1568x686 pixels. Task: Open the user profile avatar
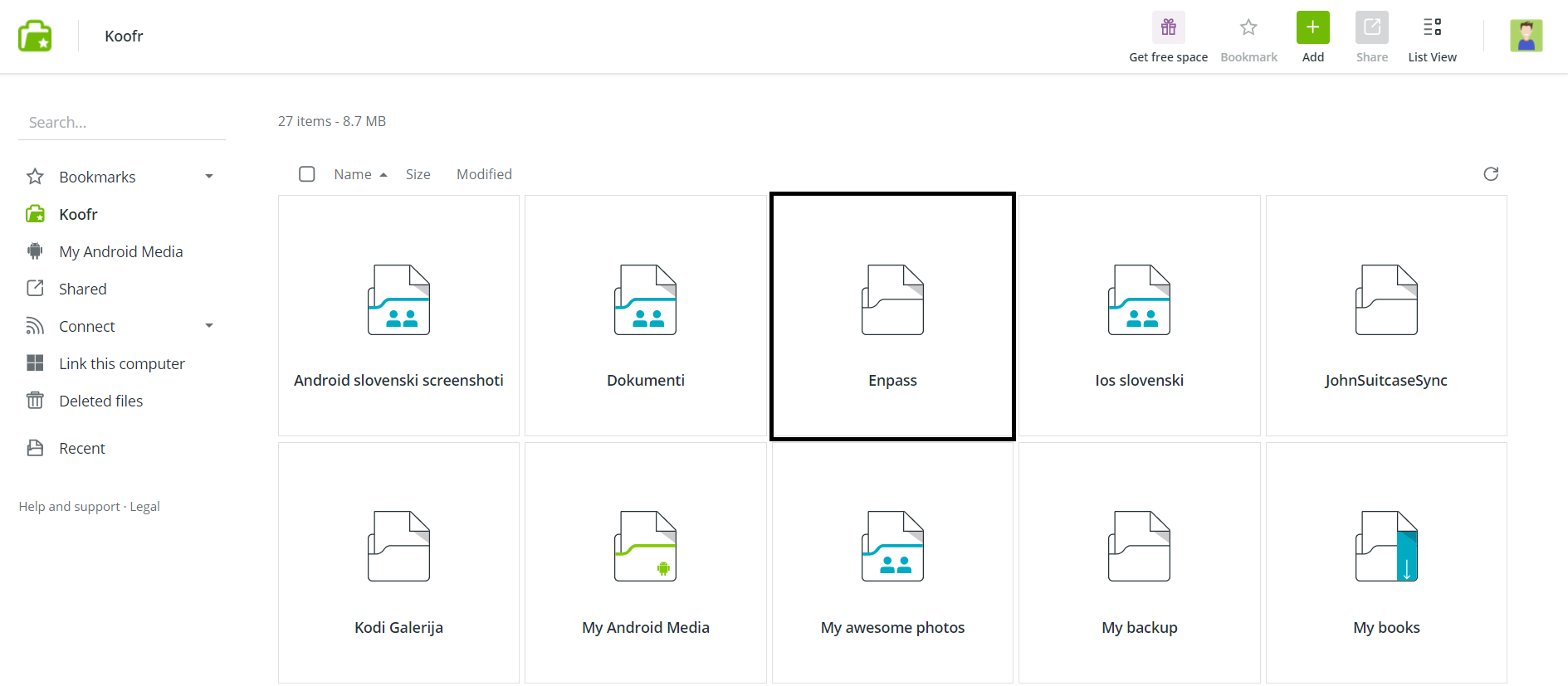[x=1526, y=36]
